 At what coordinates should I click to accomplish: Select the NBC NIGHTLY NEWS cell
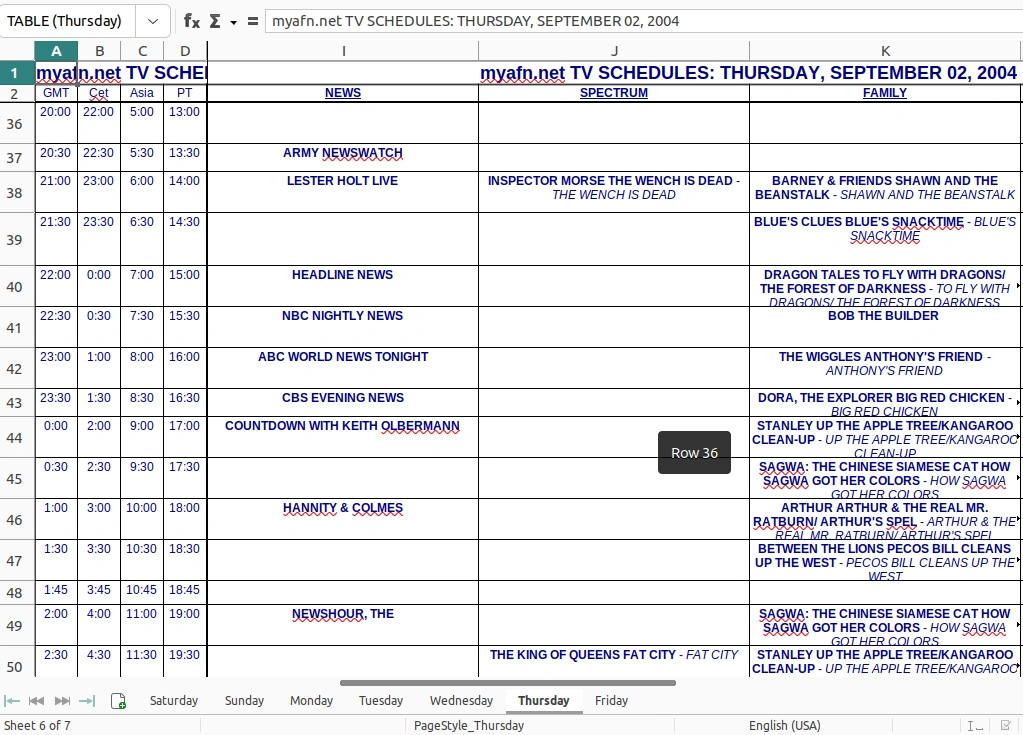(343, 327)
